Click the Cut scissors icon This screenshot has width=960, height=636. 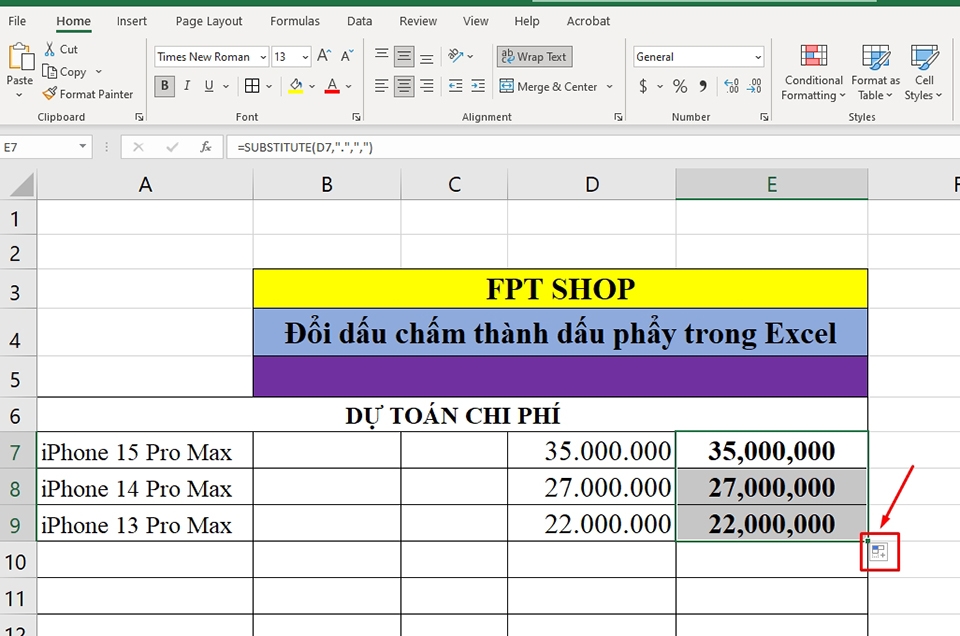click(x=50, y=49)
